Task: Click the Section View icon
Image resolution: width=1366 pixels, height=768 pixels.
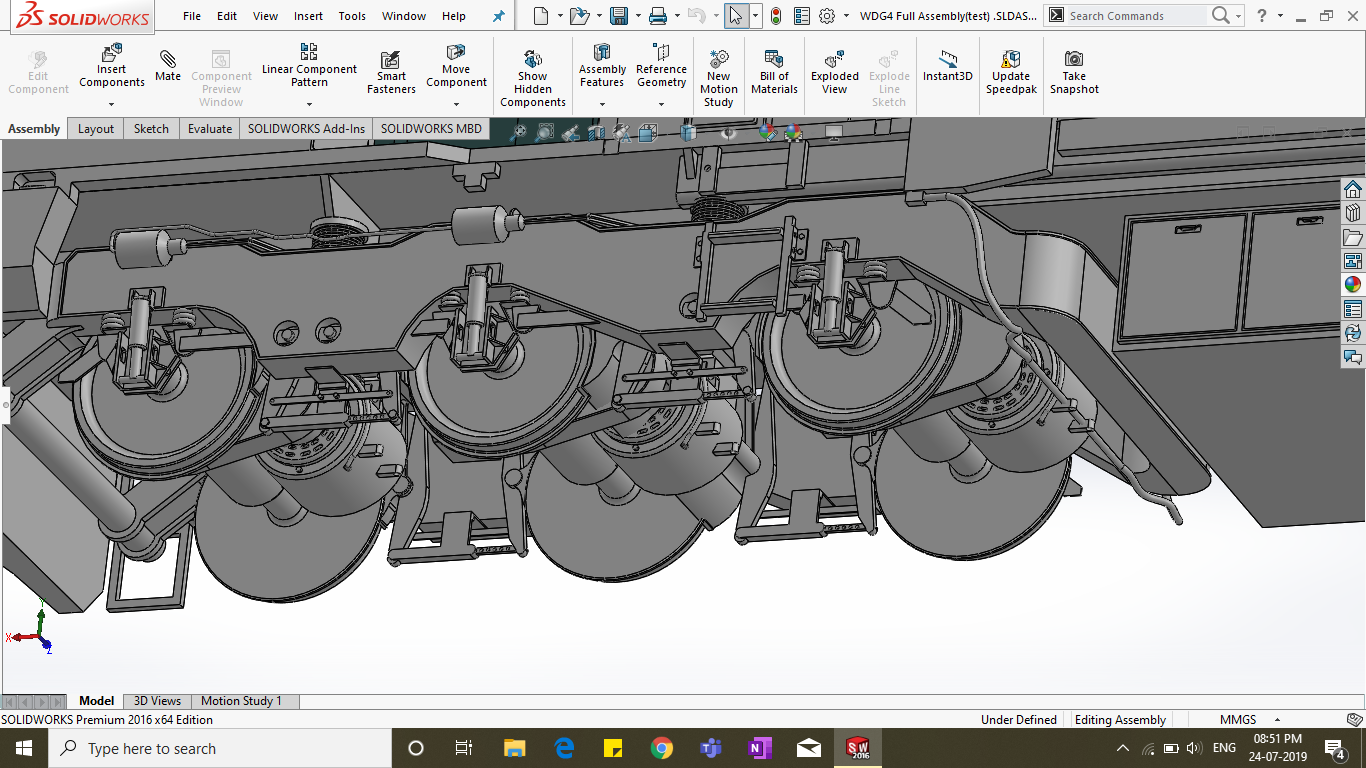Action: [x=596, y=132]
